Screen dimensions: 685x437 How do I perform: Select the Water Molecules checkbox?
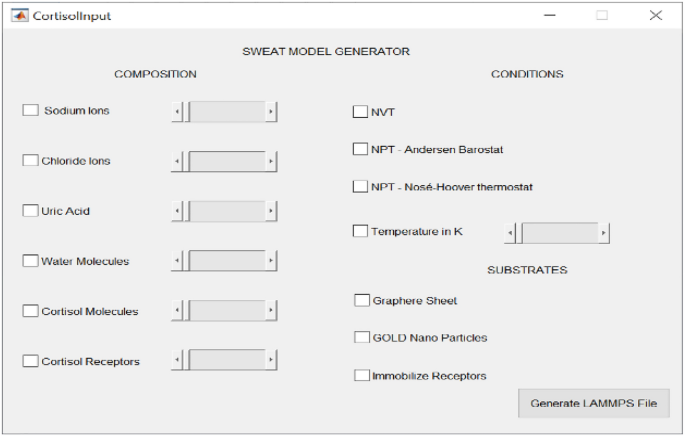31,260
